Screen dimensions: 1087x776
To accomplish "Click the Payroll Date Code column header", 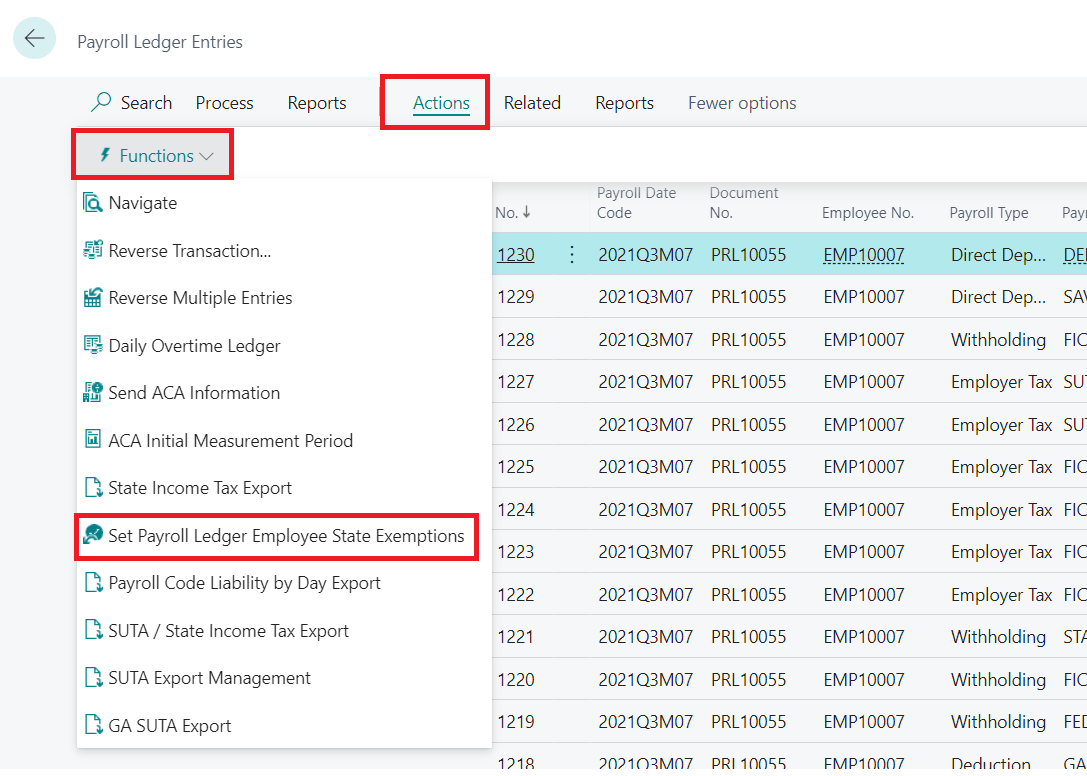I will (636, 202).
